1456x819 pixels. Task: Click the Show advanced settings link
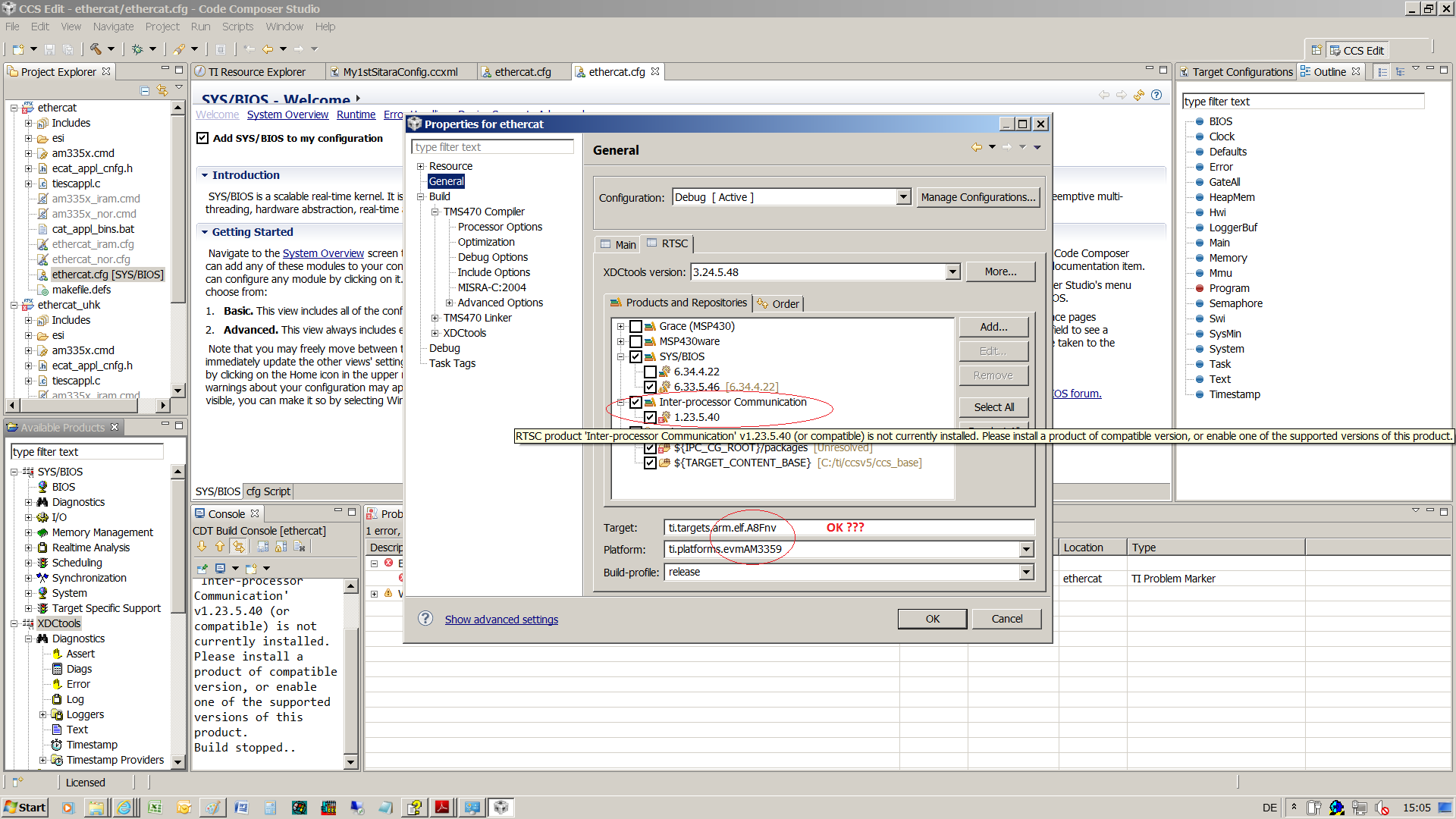click(x=501, y=620)
